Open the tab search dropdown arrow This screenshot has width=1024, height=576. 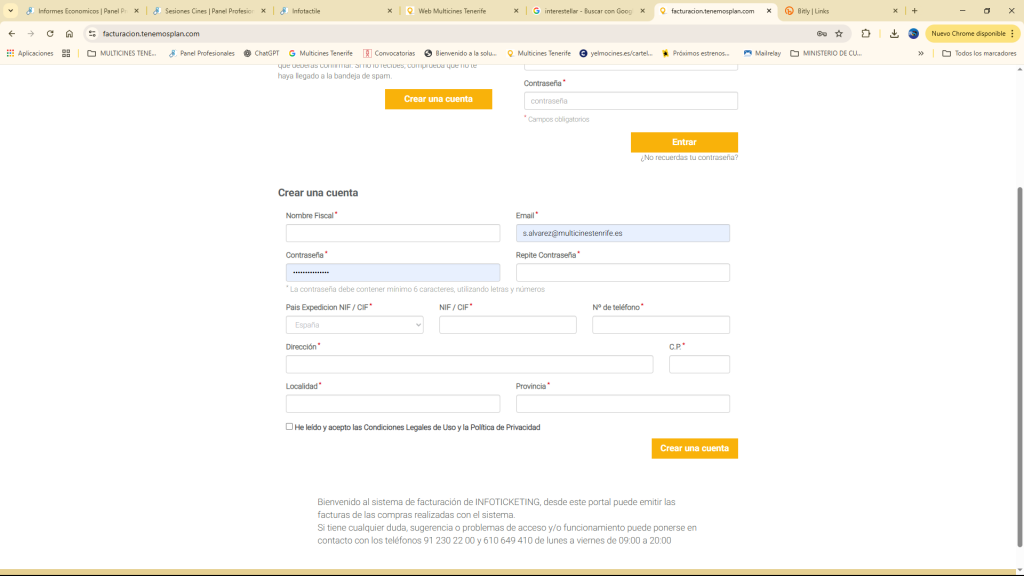click(10, 11)
